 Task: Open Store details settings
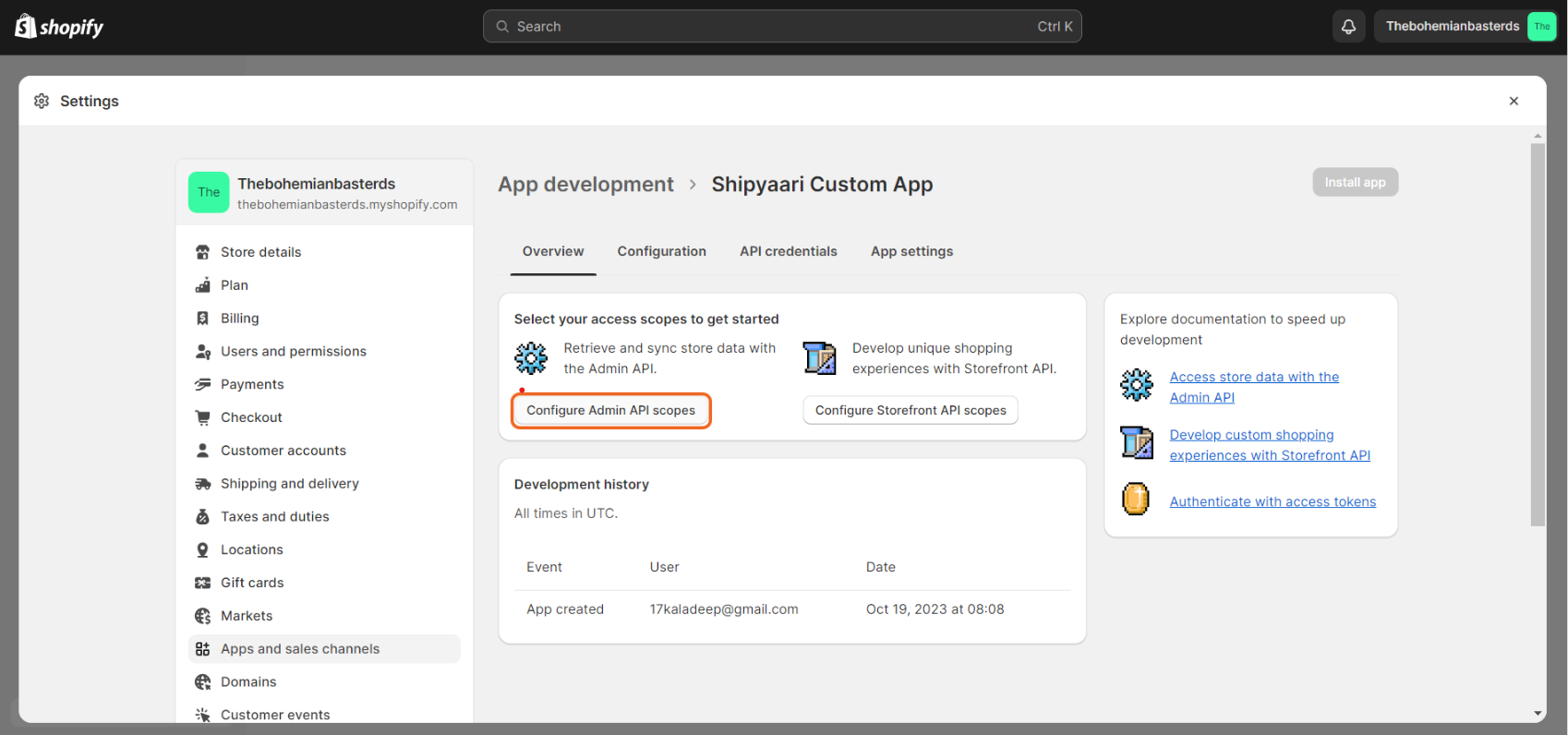tap(324, 252)
